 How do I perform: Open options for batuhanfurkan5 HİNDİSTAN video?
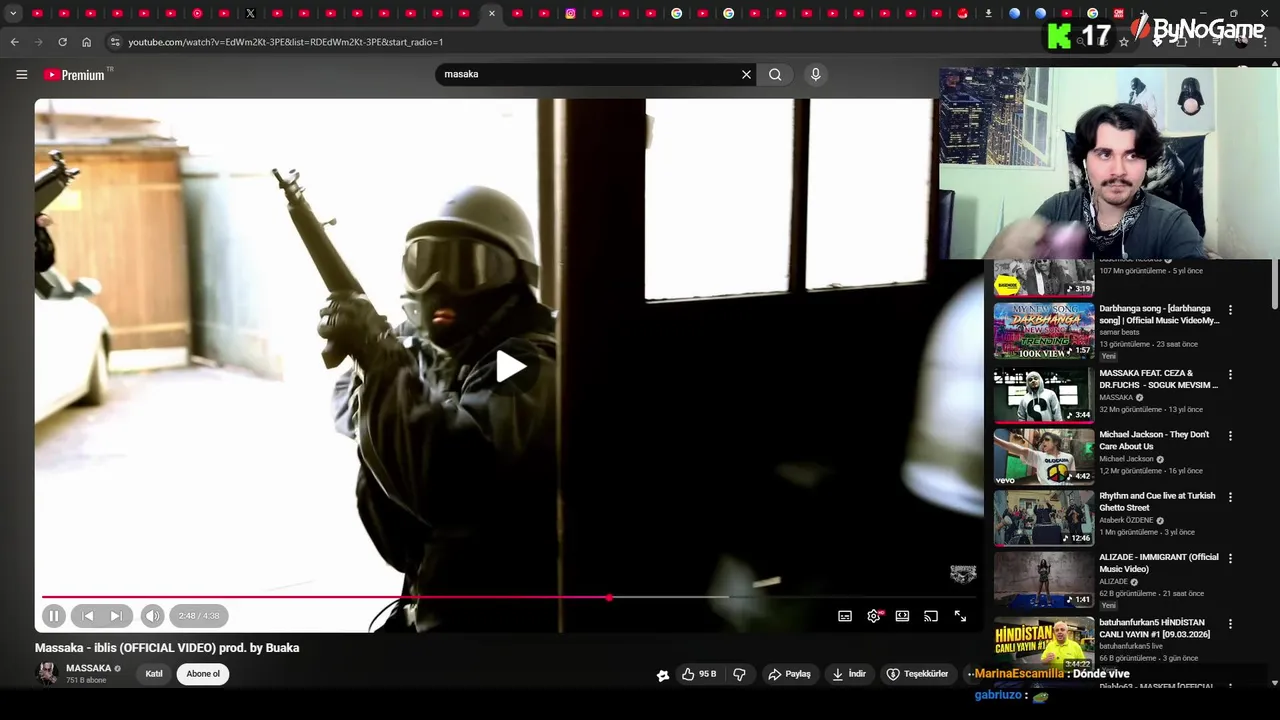click(1230, 624)
